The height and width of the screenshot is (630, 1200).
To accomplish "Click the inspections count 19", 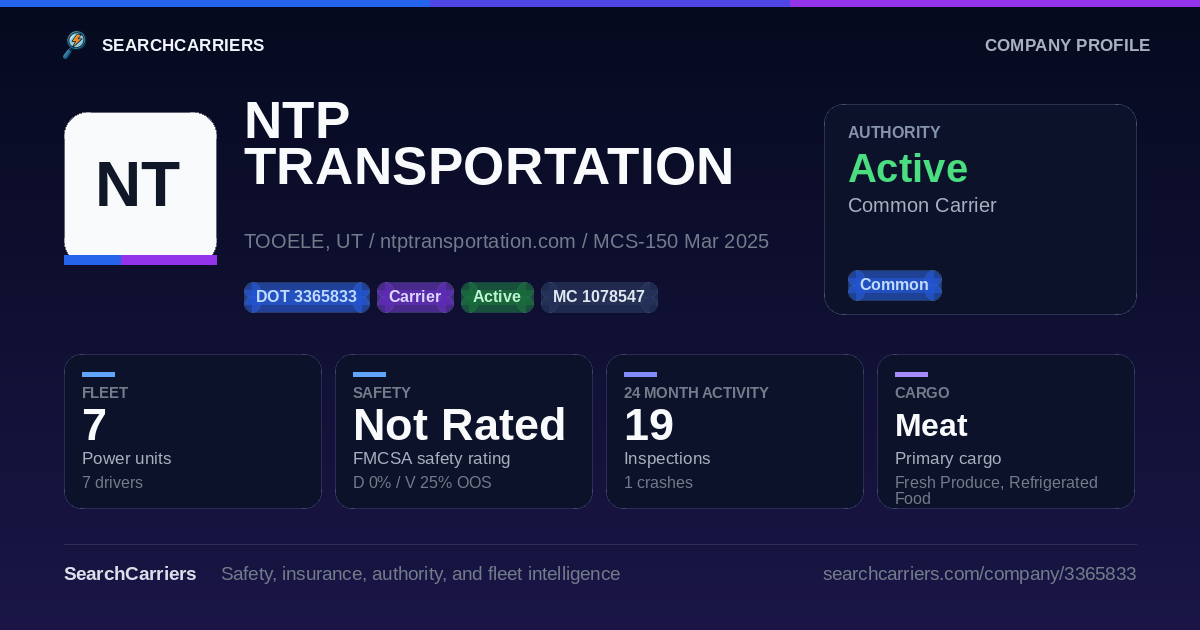I will 649,425.
